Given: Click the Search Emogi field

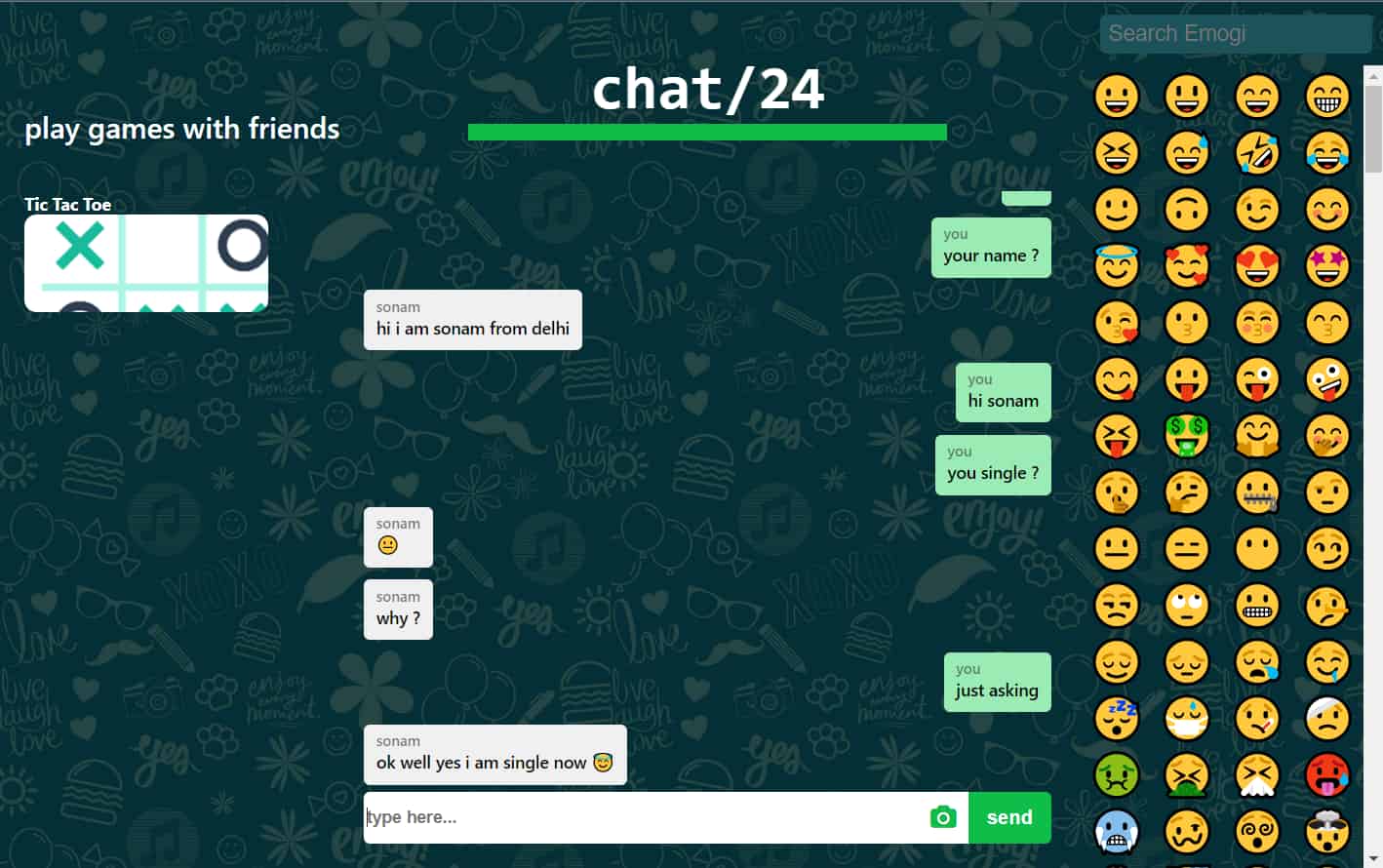Looking at the screenshot, I should [1235, 33].
